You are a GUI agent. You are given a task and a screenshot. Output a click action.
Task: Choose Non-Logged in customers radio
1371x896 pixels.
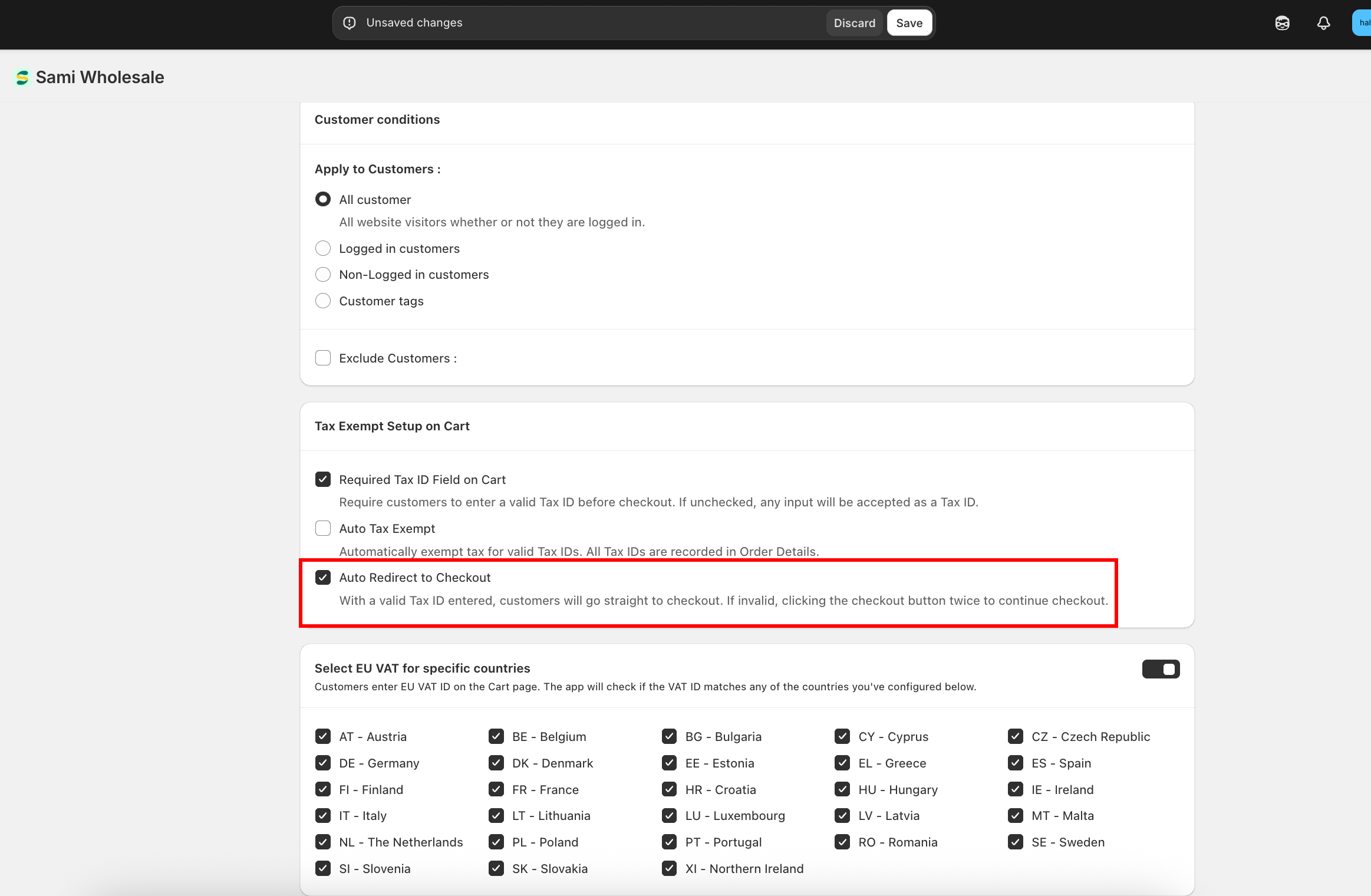pyautogui.click(x=323, y=275)
